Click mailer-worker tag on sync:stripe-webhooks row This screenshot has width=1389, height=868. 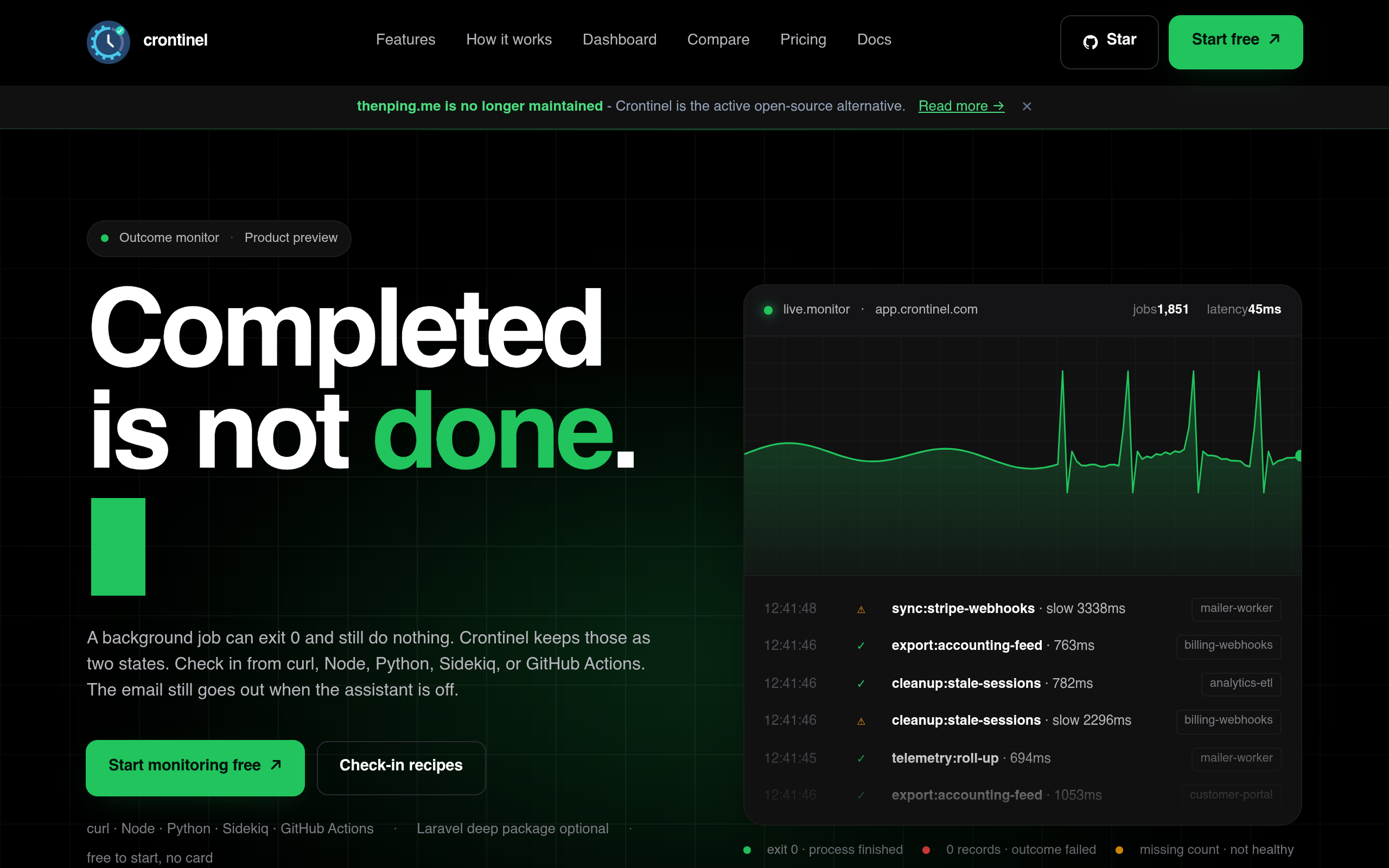[x=1237, y=609]
